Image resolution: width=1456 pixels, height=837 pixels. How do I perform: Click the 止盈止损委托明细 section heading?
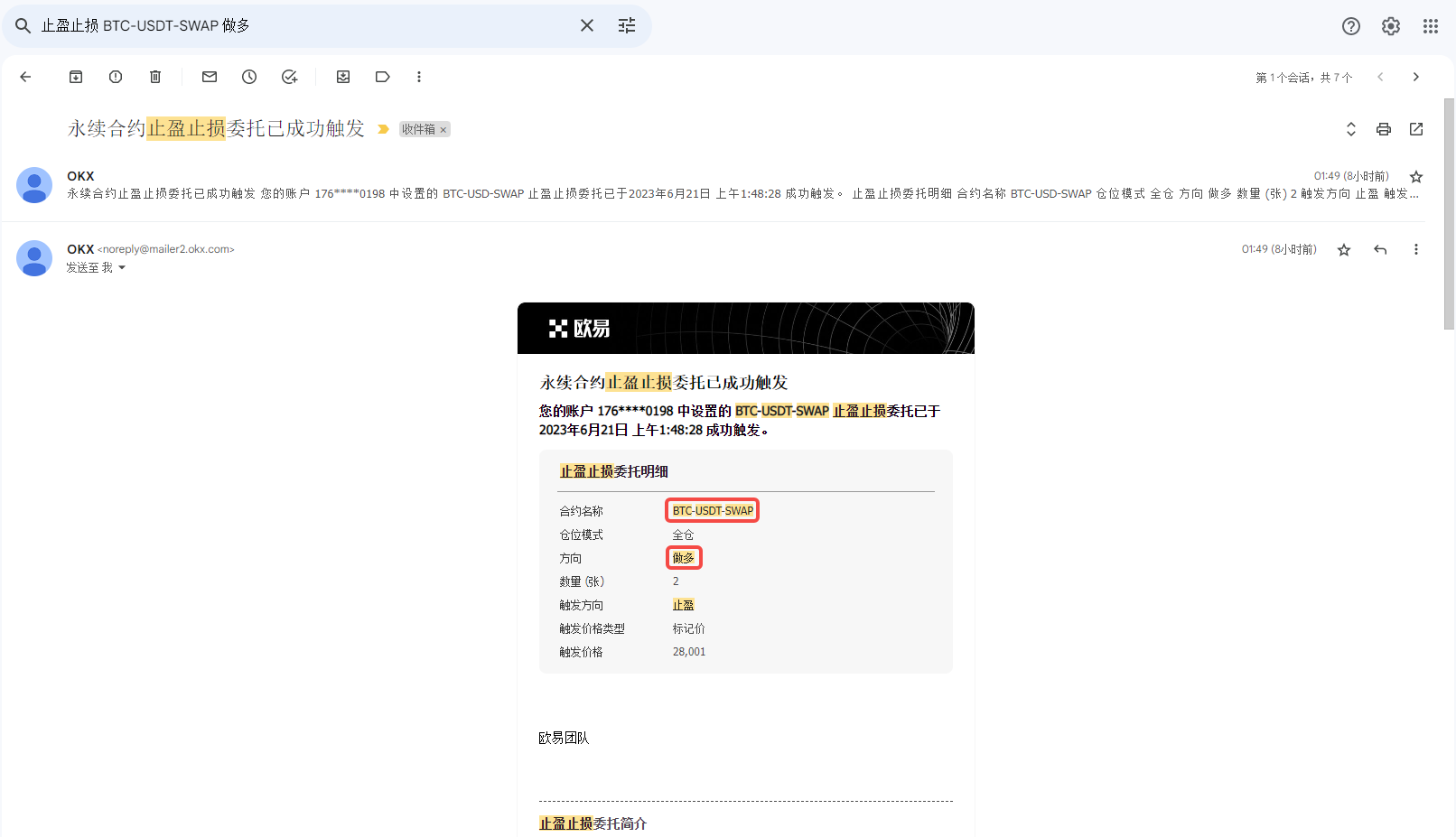(x=614, y=471)
